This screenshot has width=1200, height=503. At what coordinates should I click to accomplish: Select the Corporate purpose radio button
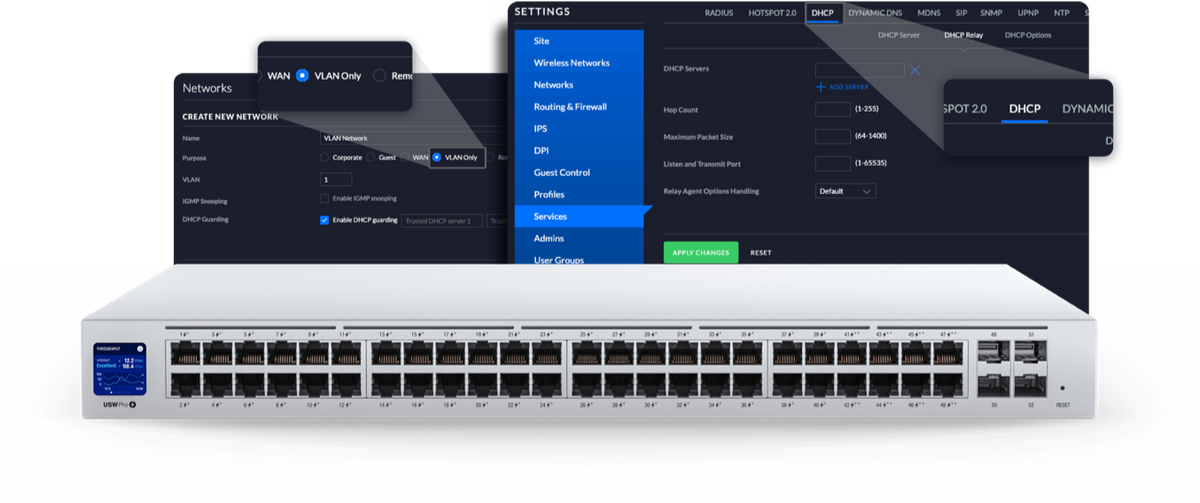click(x=324, y=158)
